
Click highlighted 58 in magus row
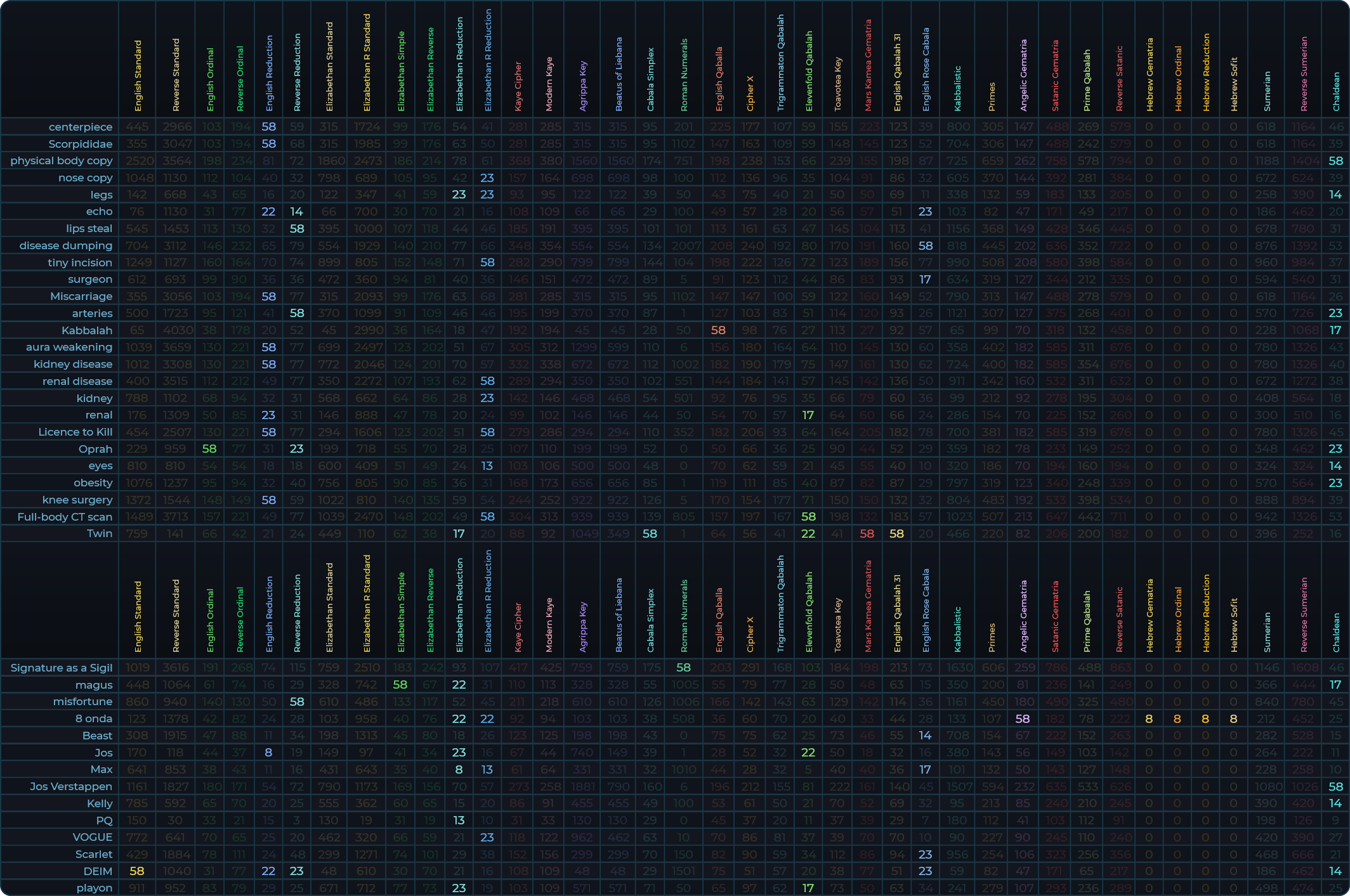tap(400, 685)
